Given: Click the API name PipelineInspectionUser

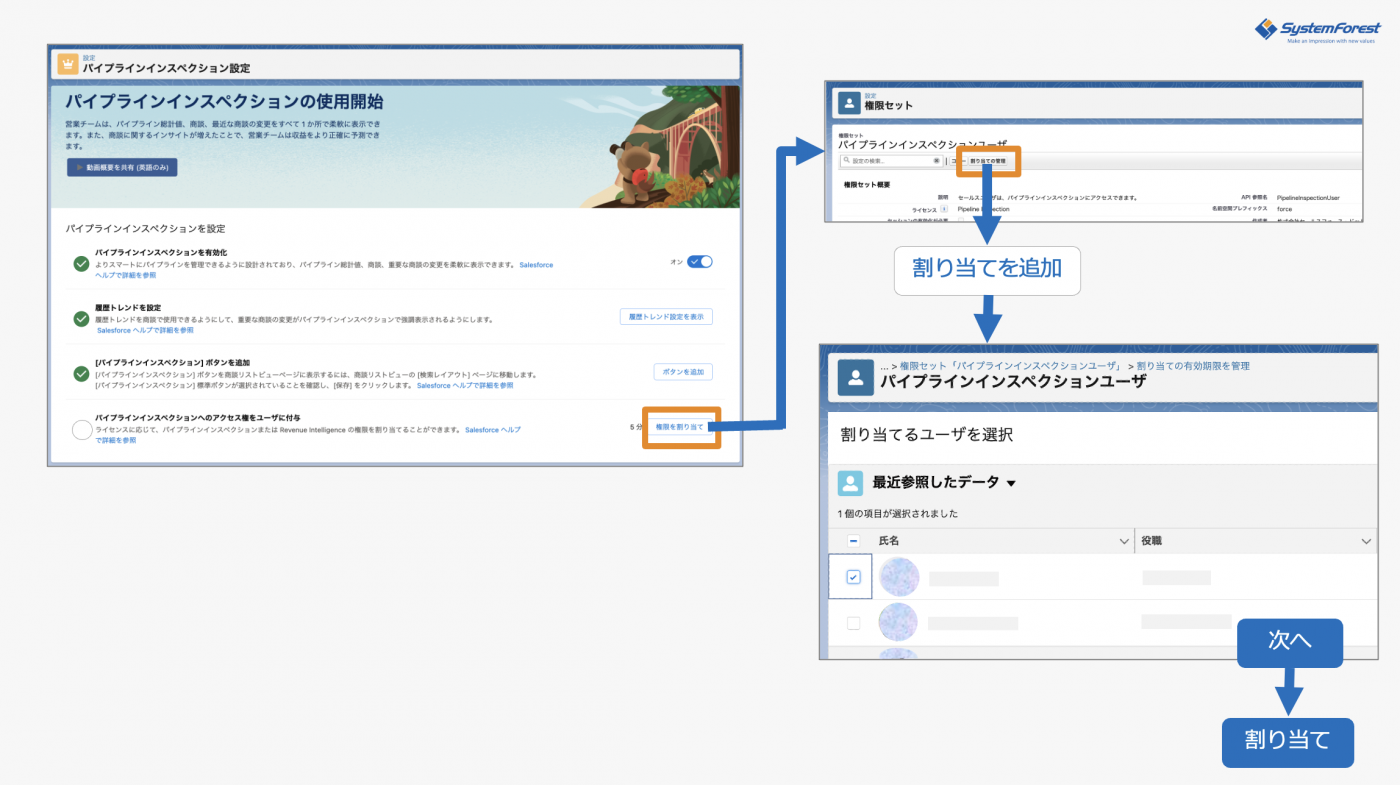Looking at the screenshot, I should [x=1308, y=198].
